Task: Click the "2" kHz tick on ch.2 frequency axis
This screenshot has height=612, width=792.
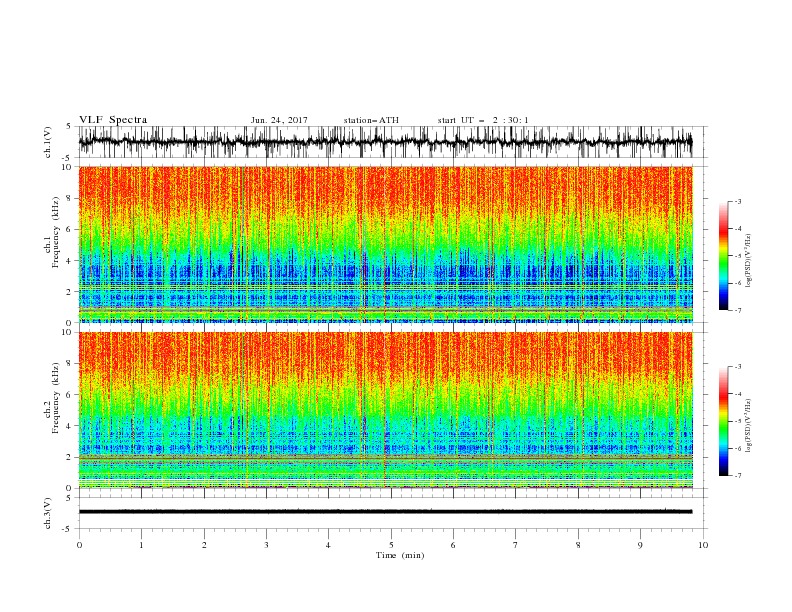Action: (x=70, y=457)
